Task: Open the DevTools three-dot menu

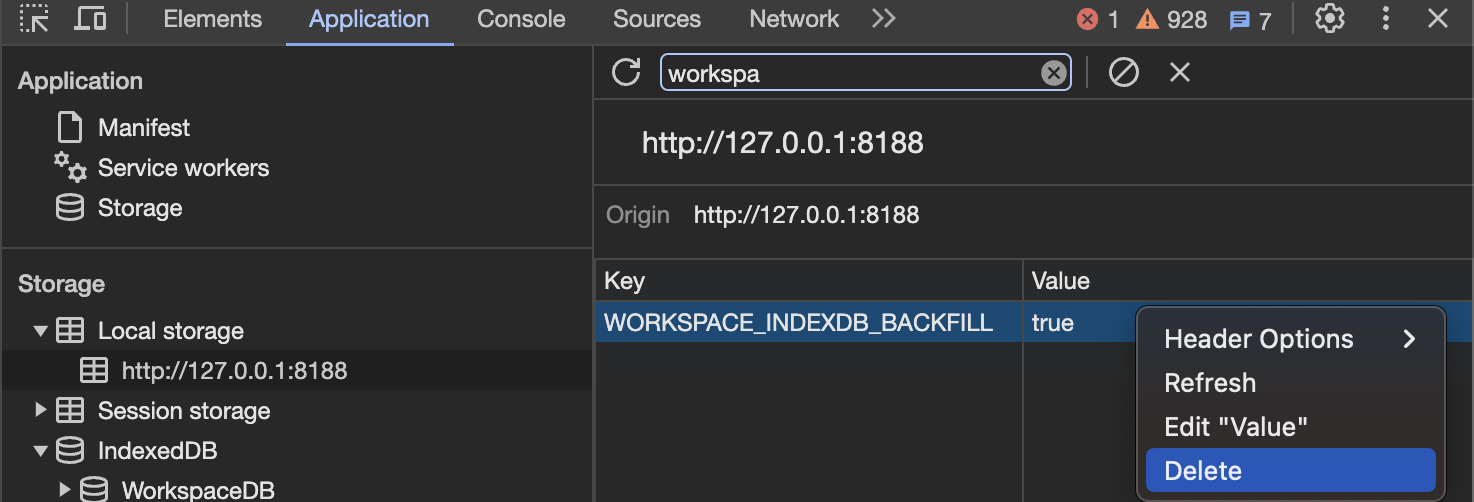Action: pos(1386,19)
